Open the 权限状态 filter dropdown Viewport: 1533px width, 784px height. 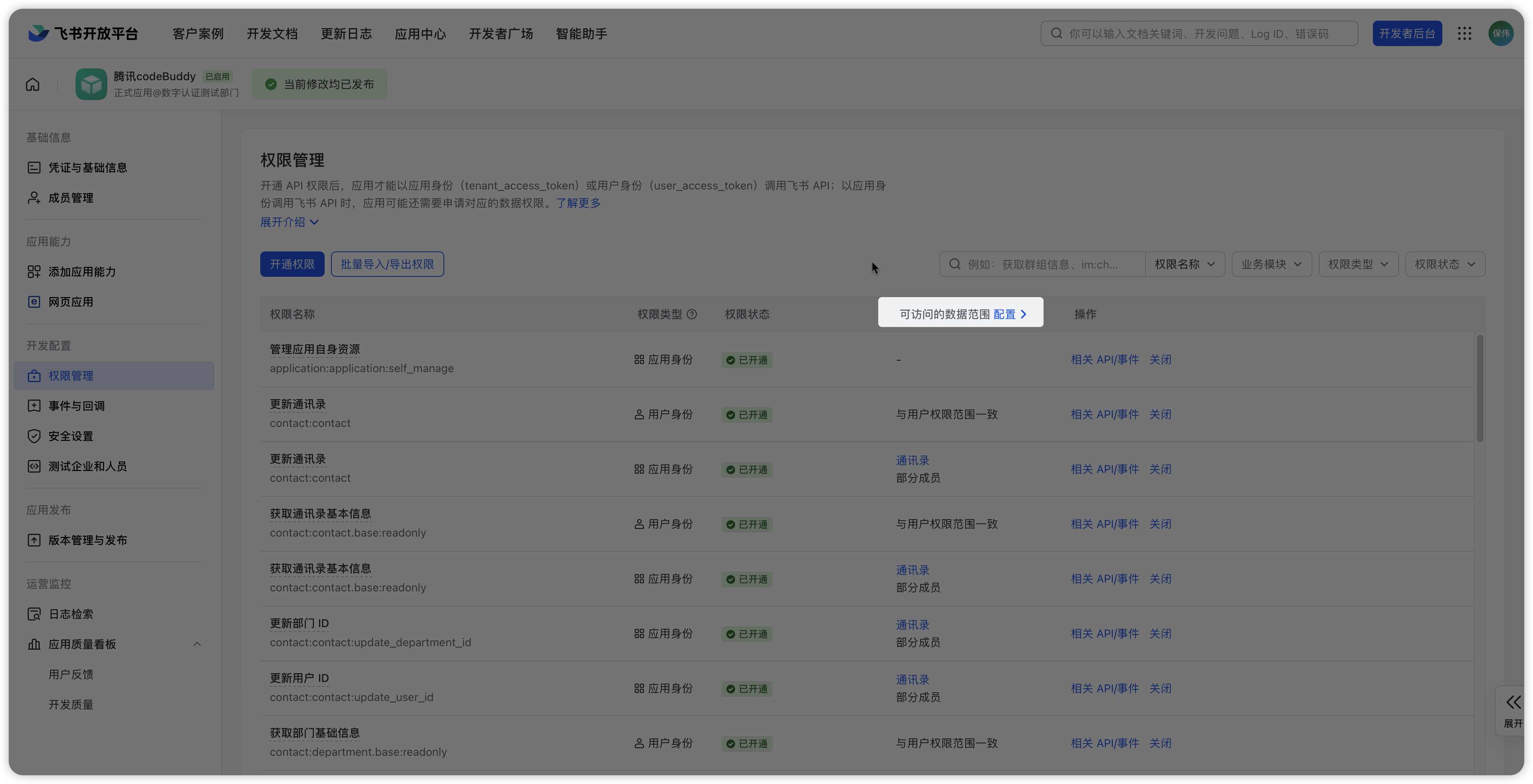tap(1444, 264)
